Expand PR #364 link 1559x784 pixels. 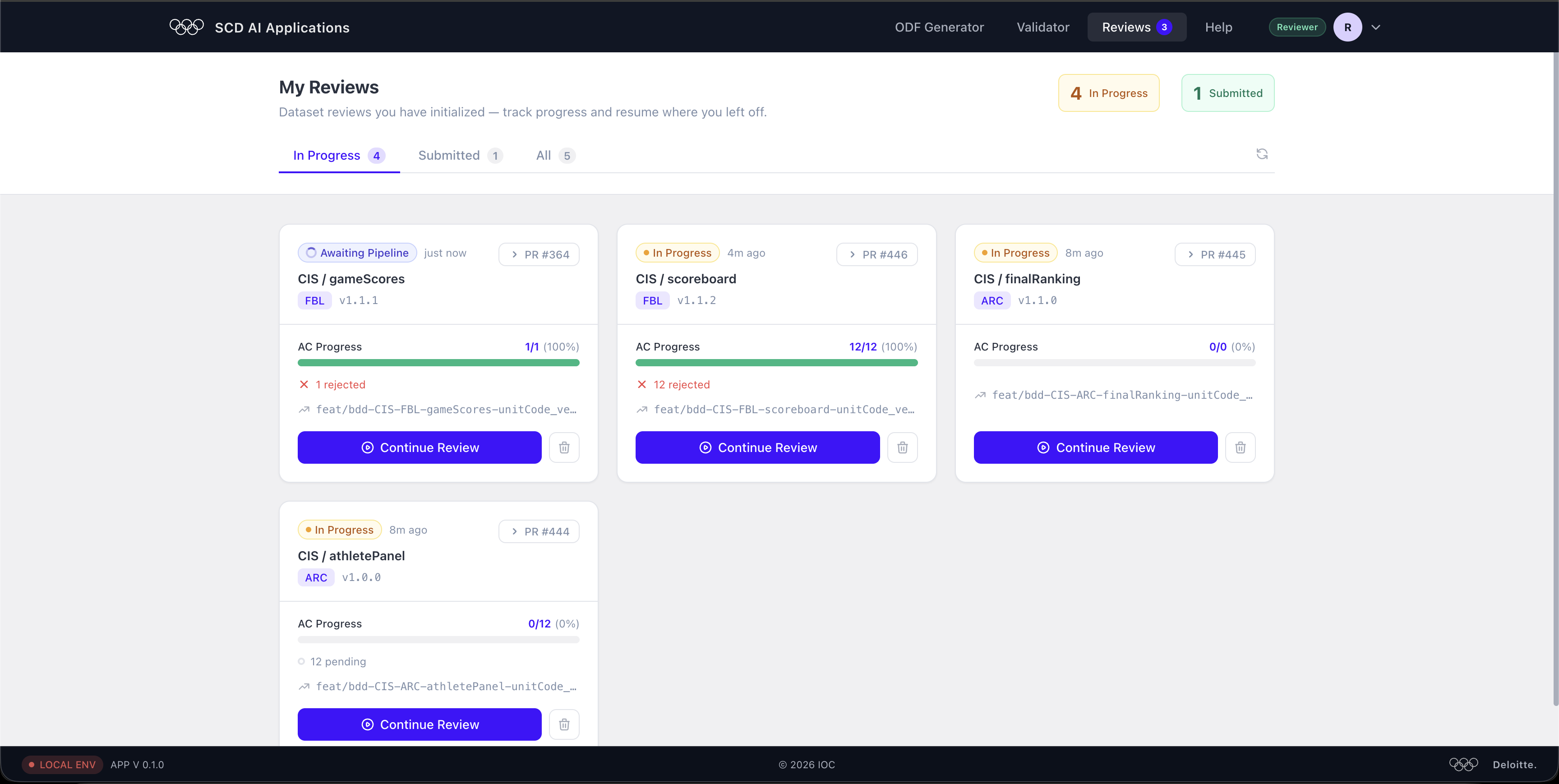click(539, 254)
